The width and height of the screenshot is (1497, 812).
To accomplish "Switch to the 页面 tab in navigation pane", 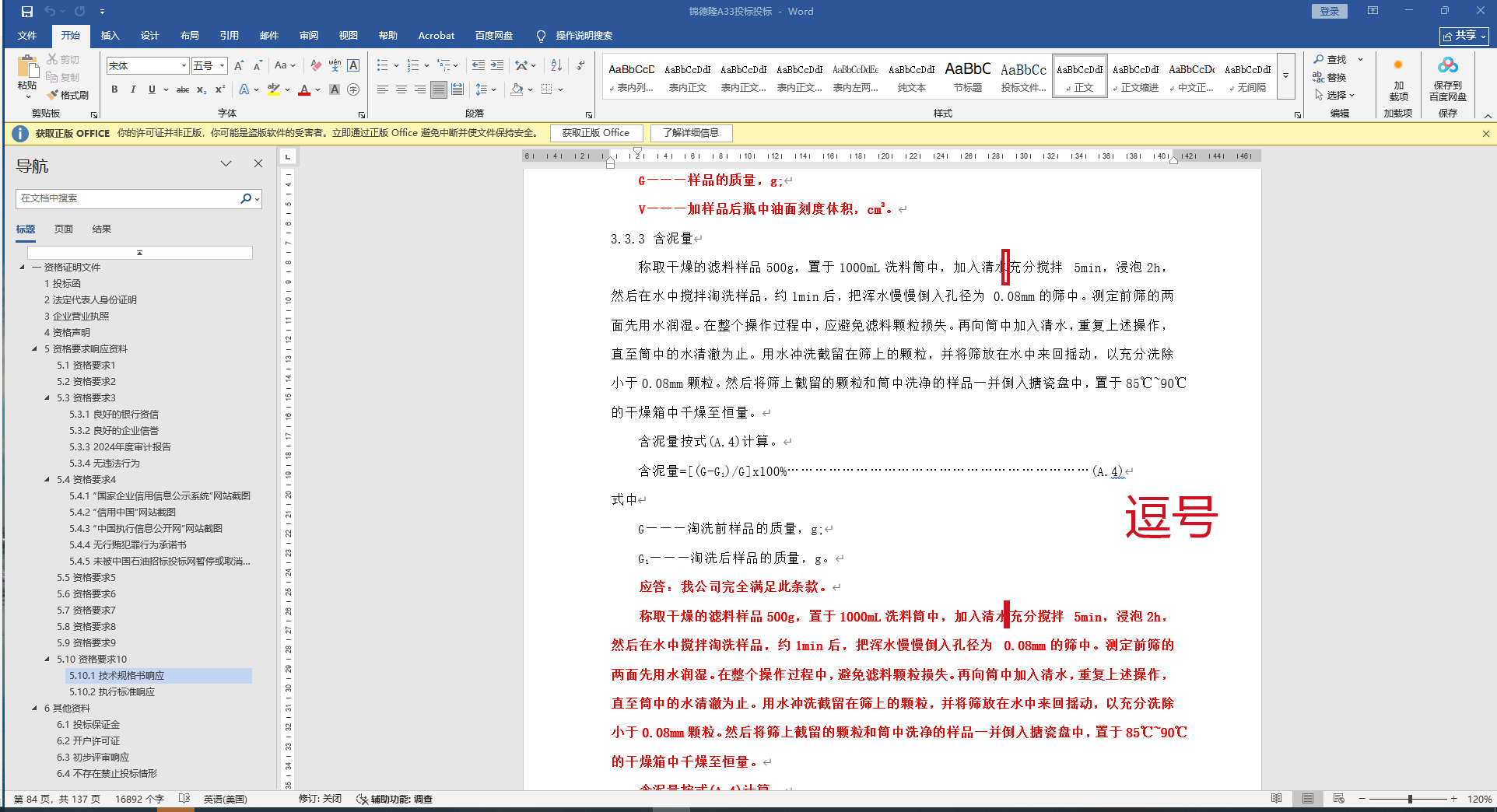I will (64, 229).
